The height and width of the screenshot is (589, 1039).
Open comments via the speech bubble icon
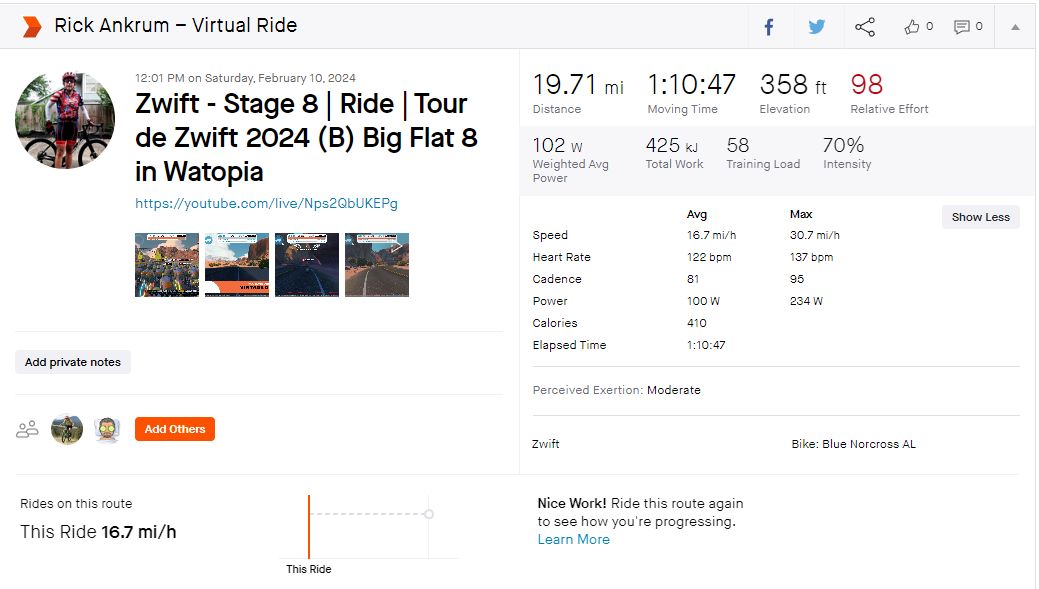coord(961,27)
